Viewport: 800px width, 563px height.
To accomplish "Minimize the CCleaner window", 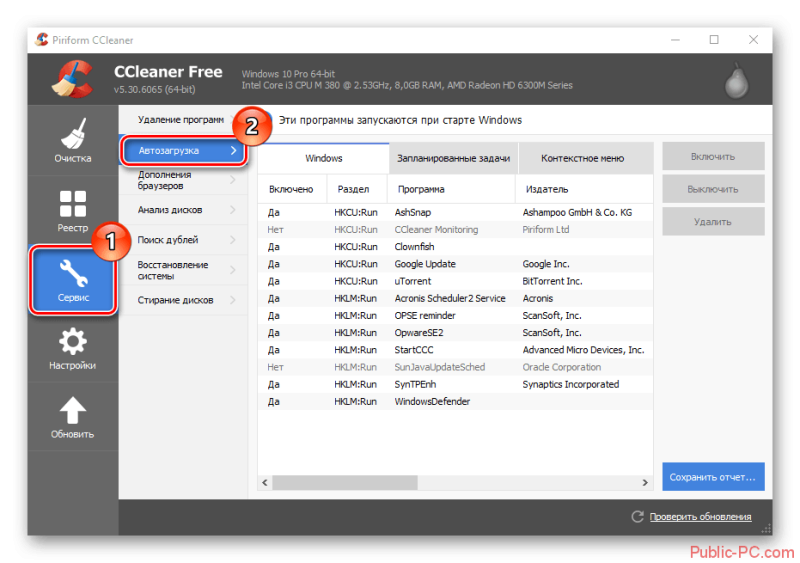I will point(676,40).
